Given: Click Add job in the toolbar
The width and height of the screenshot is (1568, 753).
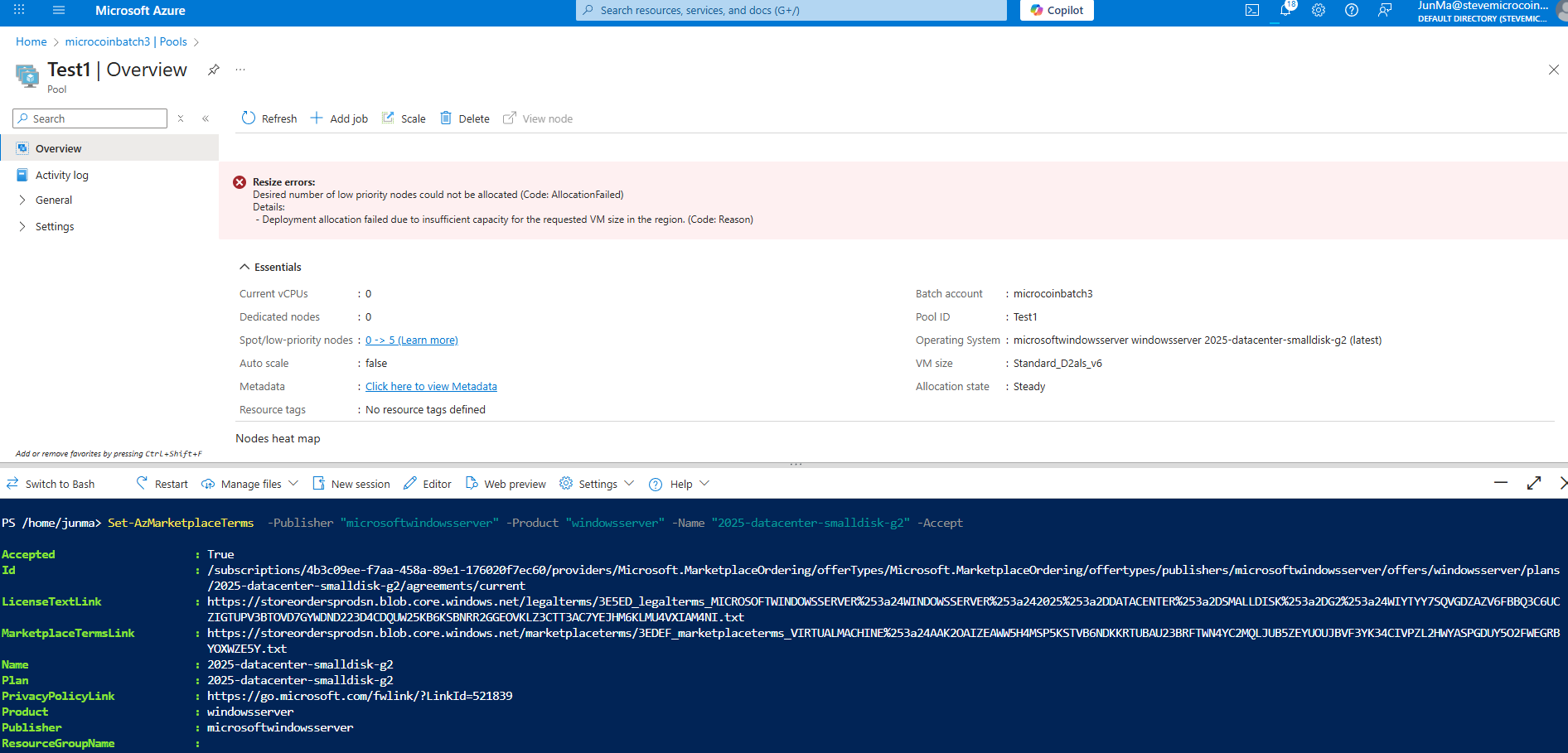Looking at the screenshot, I should tap(339, 118).
